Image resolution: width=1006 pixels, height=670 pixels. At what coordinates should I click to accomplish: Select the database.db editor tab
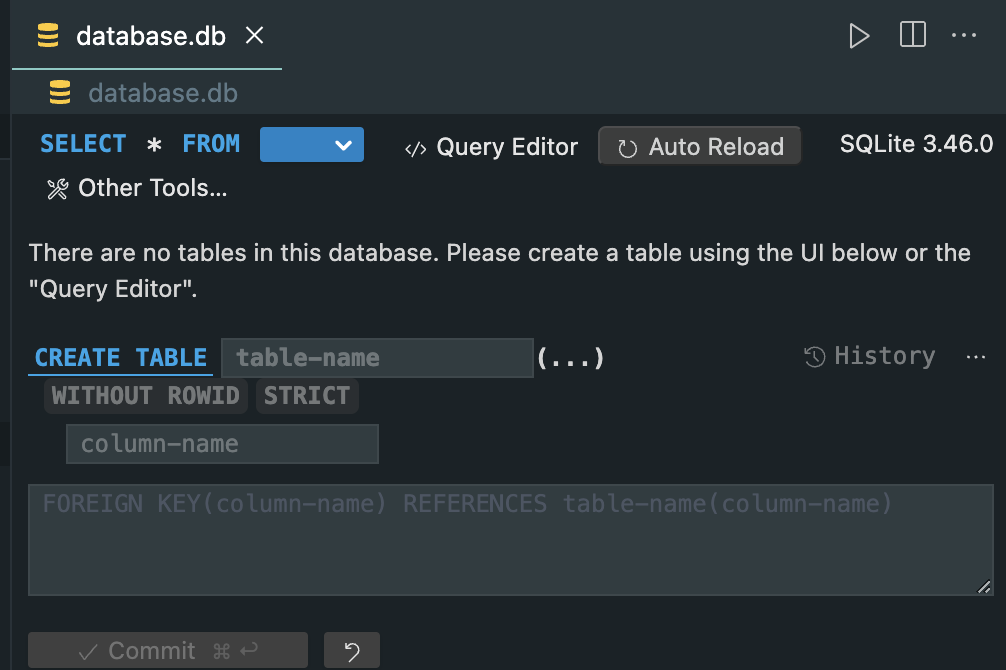pyautogui.click(x=150, y=36)
